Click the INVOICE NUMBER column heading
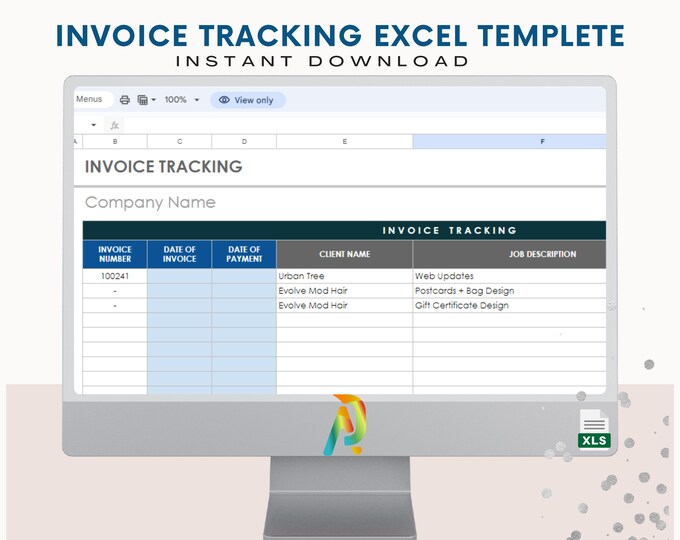 (115, 254)
